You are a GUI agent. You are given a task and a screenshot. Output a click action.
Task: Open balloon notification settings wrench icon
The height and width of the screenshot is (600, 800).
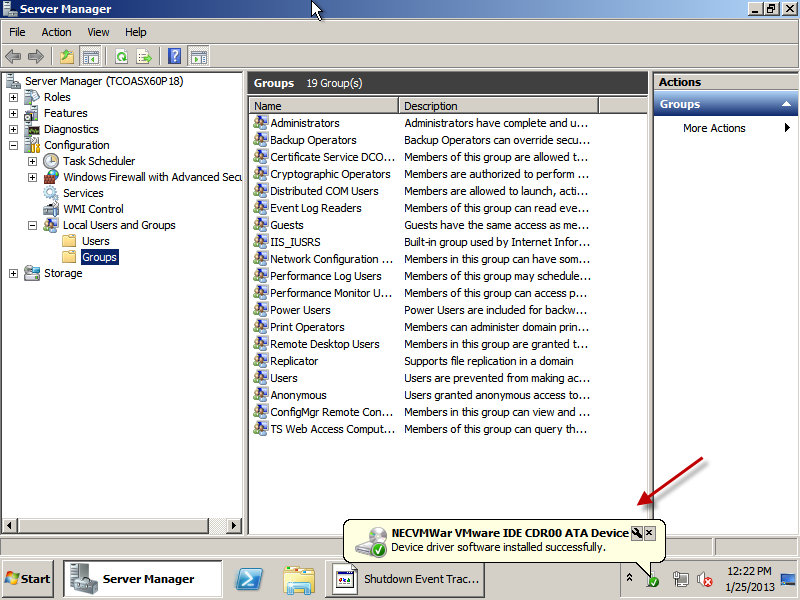(x=637, y=533)
